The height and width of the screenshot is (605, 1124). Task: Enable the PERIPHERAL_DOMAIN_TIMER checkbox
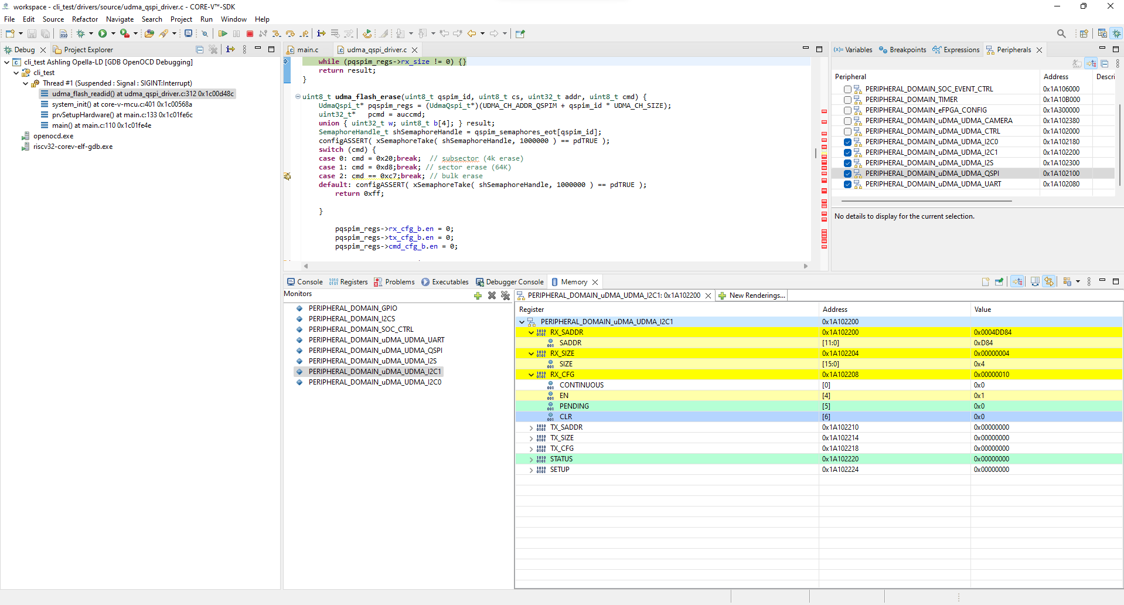coord(848,100)
